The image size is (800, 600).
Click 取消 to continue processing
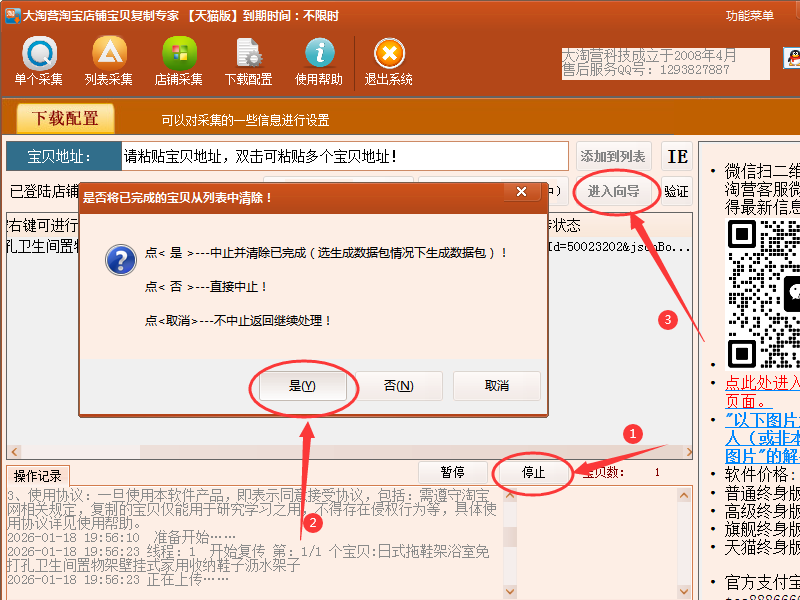(x=497, y=386)
